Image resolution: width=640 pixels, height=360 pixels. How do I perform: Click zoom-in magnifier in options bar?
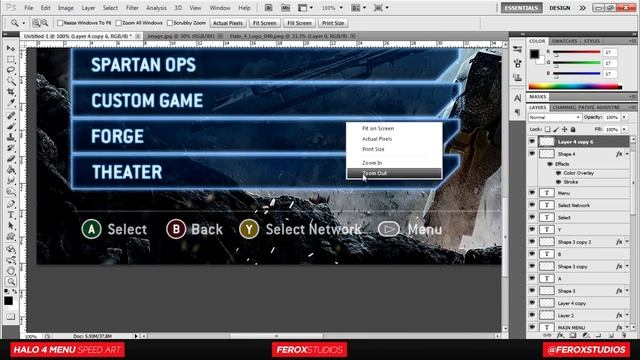36,23
